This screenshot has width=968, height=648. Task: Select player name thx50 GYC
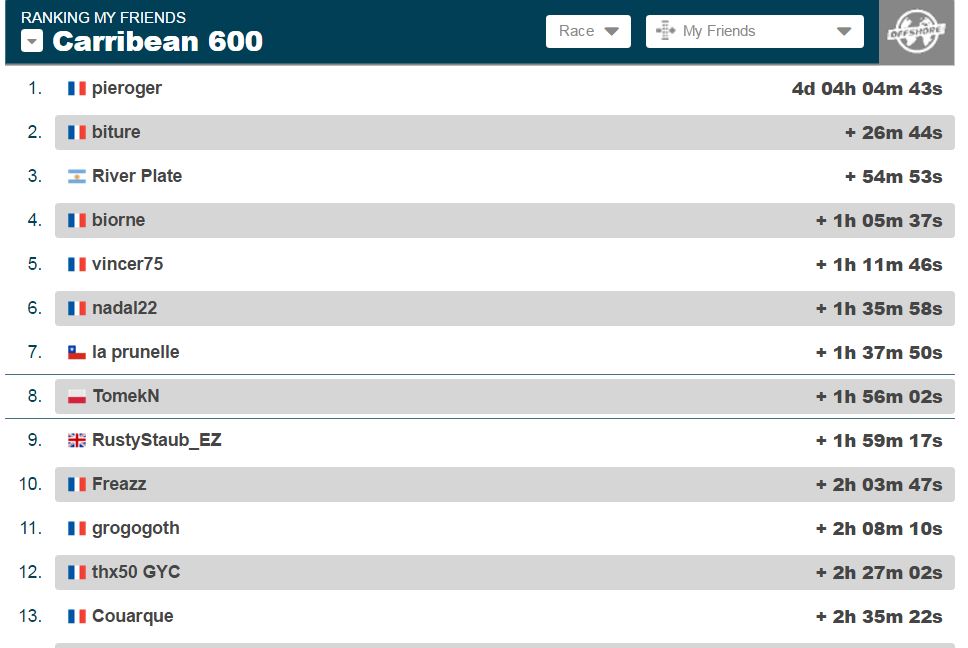point(136,572)
